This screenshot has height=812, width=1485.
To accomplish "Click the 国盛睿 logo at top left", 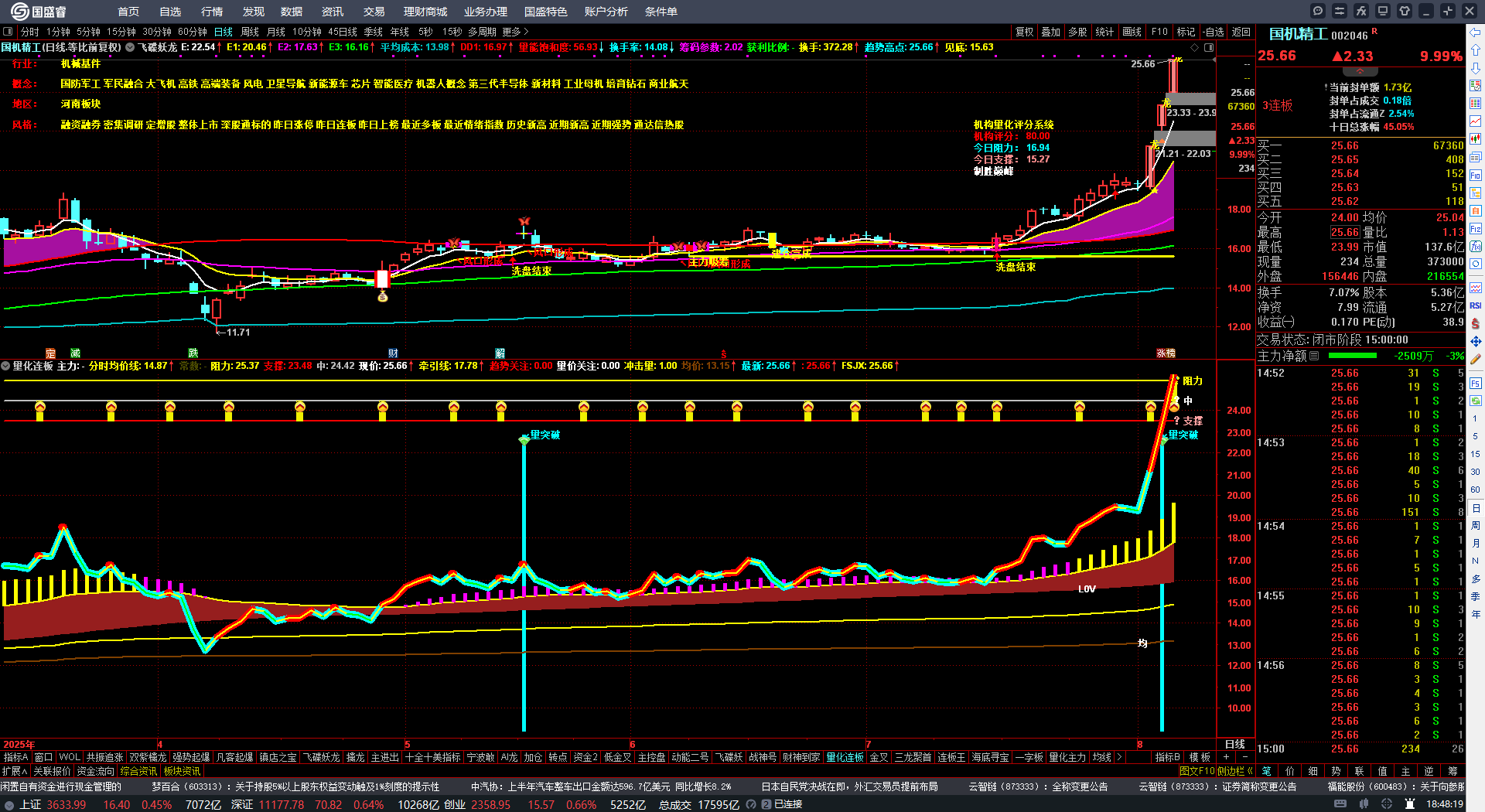I will pos(38,12).
